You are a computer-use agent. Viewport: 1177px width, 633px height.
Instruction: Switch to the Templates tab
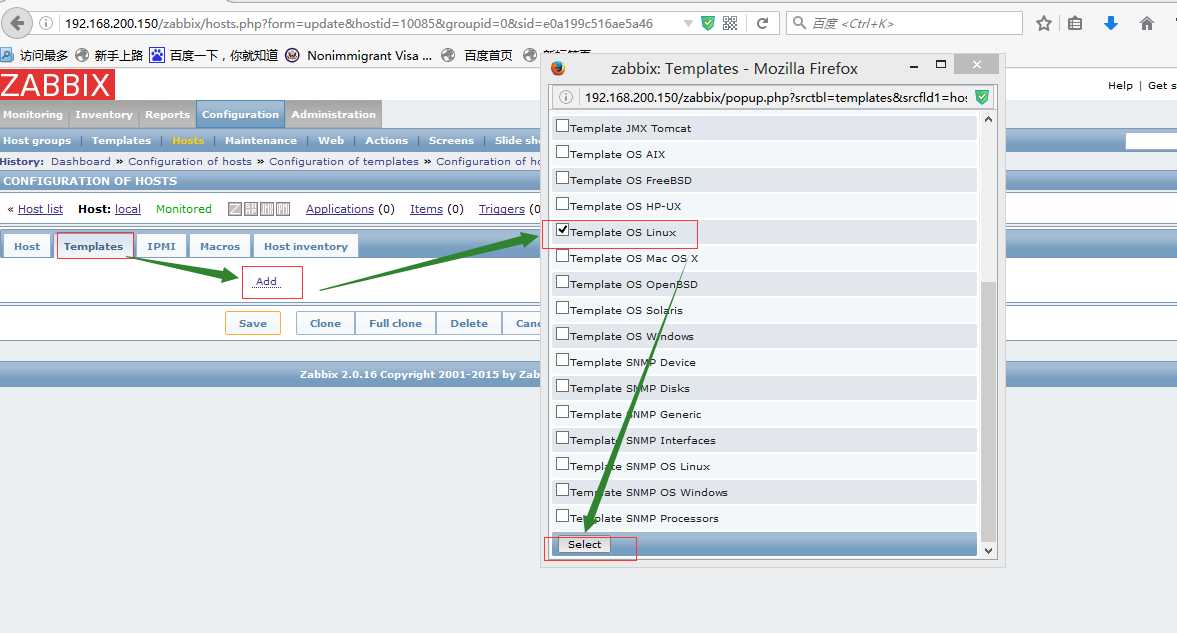coord(93,246)
